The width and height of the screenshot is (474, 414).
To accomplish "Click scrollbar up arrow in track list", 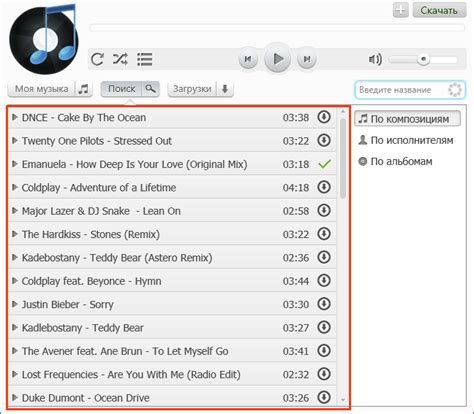I will click(x=343, y=112).
